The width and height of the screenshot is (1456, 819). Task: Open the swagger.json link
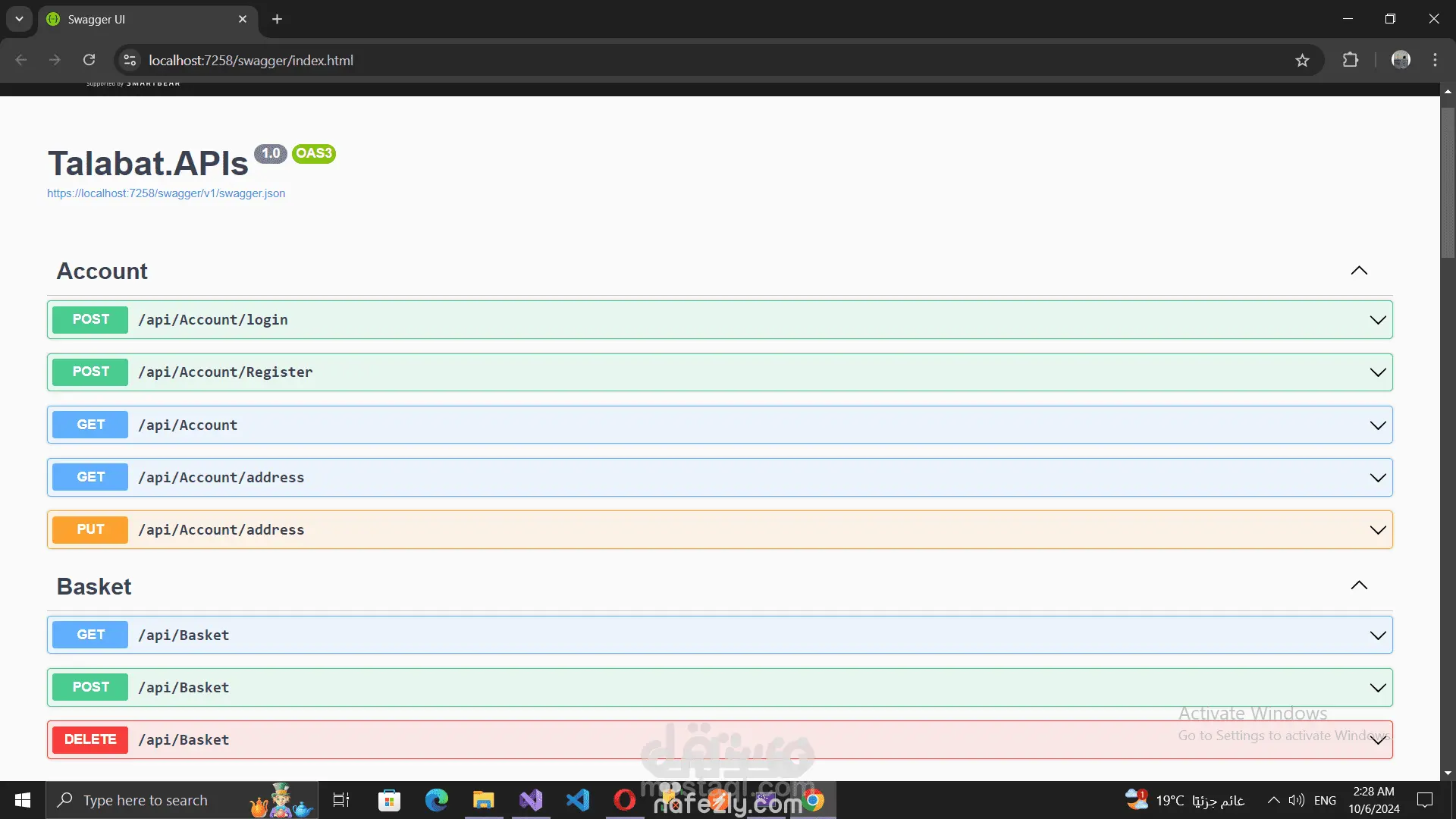tap(166, 193)
